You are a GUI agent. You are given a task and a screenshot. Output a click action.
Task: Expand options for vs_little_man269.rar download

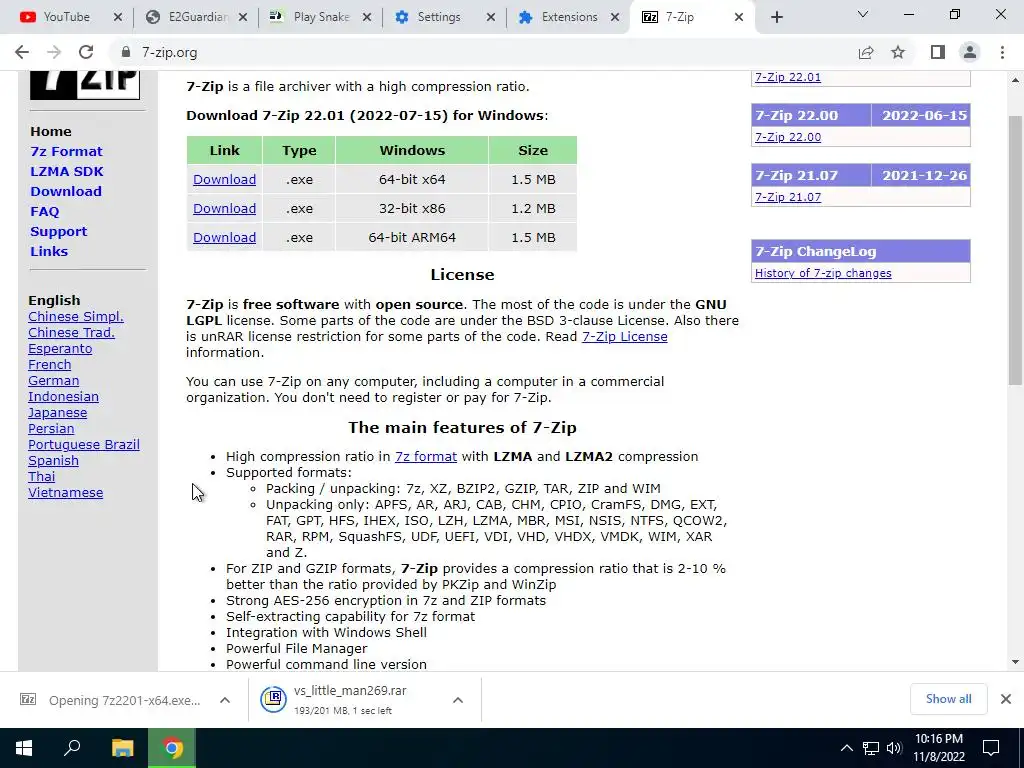pos(458,700)
